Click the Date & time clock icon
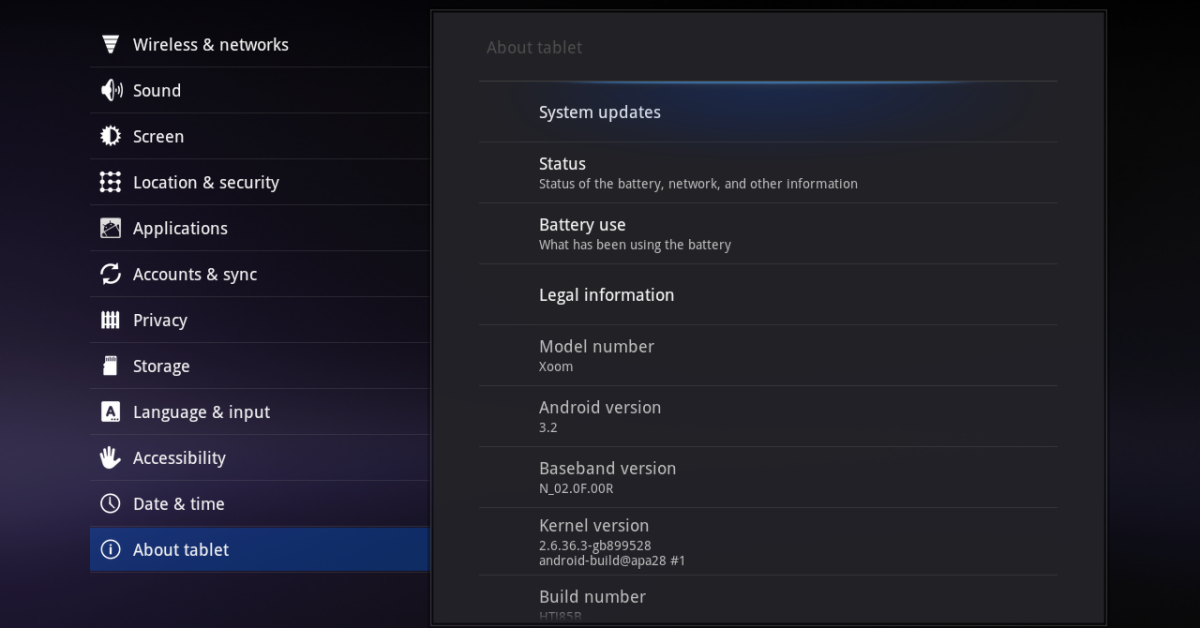This screenshot has width=1200, height=628. 110,504
